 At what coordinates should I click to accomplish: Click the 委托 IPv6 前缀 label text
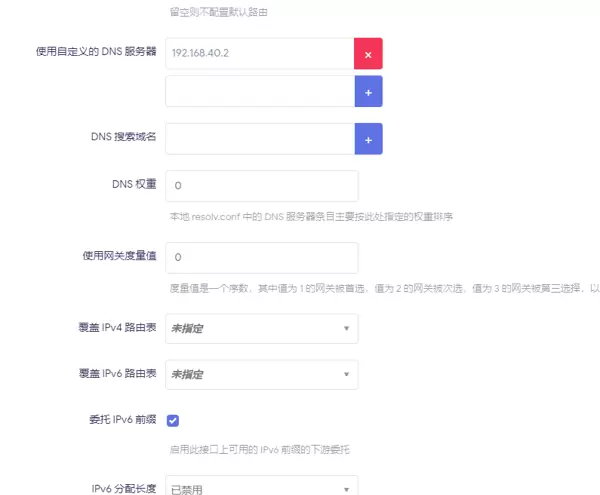coord(122,420)
